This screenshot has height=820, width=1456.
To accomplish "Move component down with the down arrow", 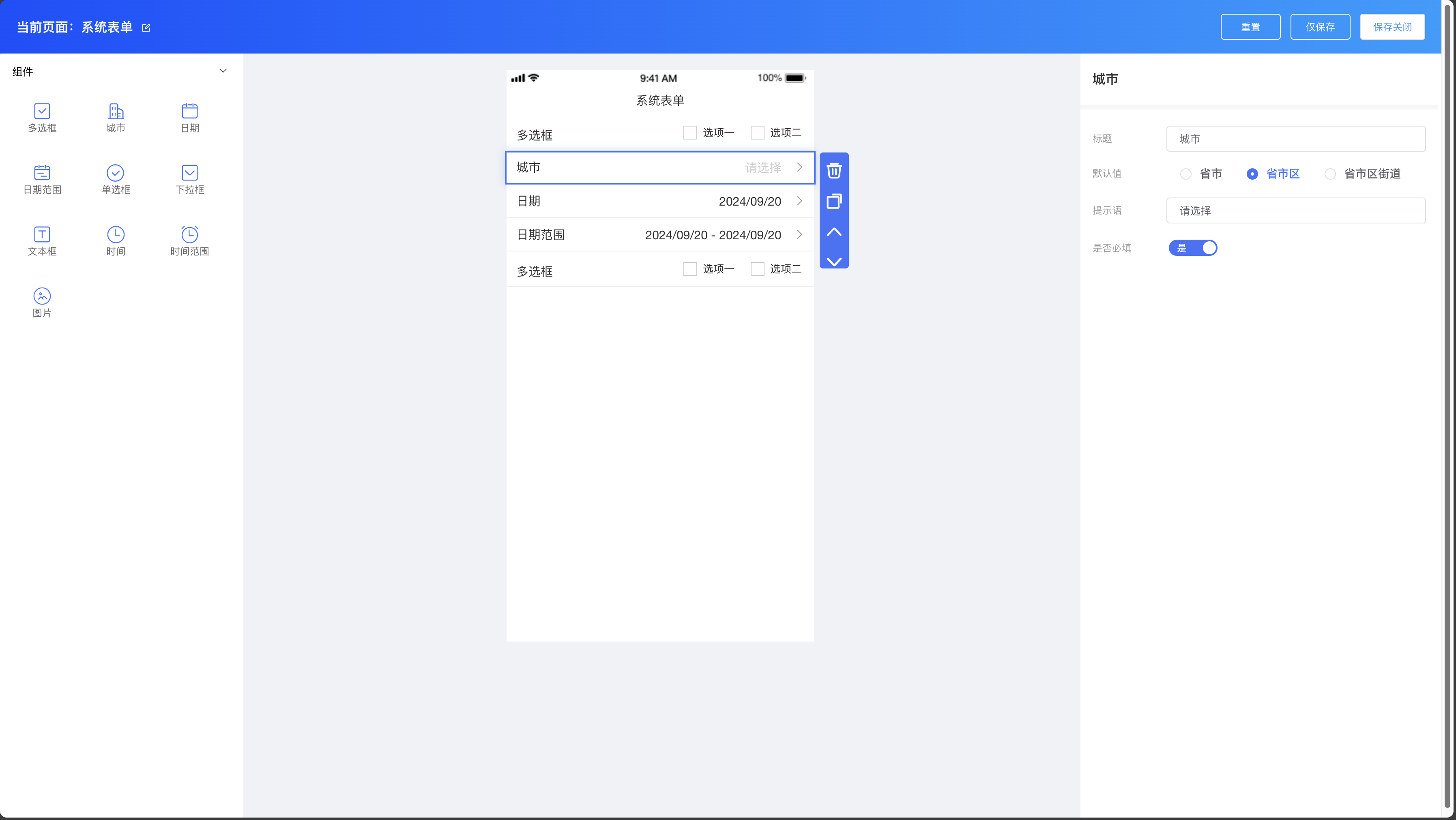I will pos(834,261).
